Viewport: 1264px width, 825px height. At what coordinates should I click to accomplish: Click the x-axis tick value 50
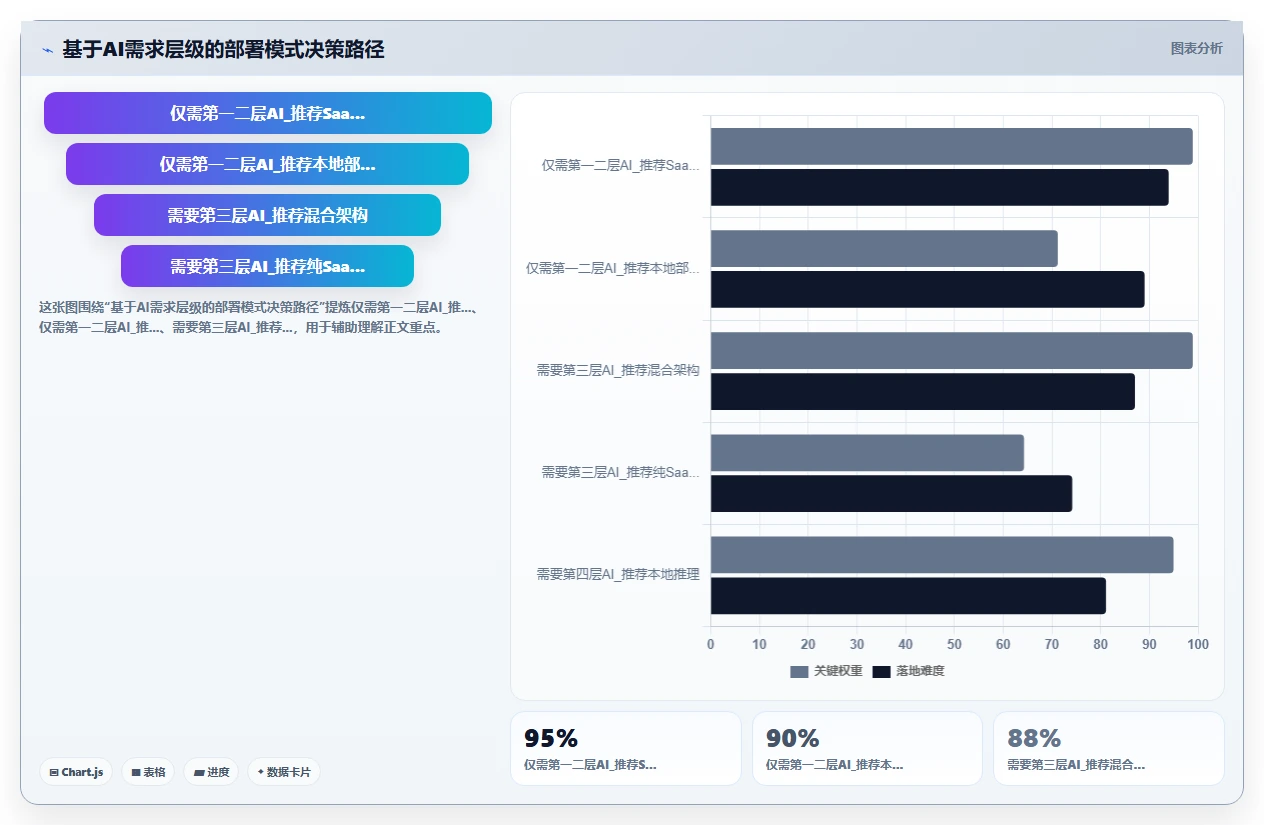point(954,644)
